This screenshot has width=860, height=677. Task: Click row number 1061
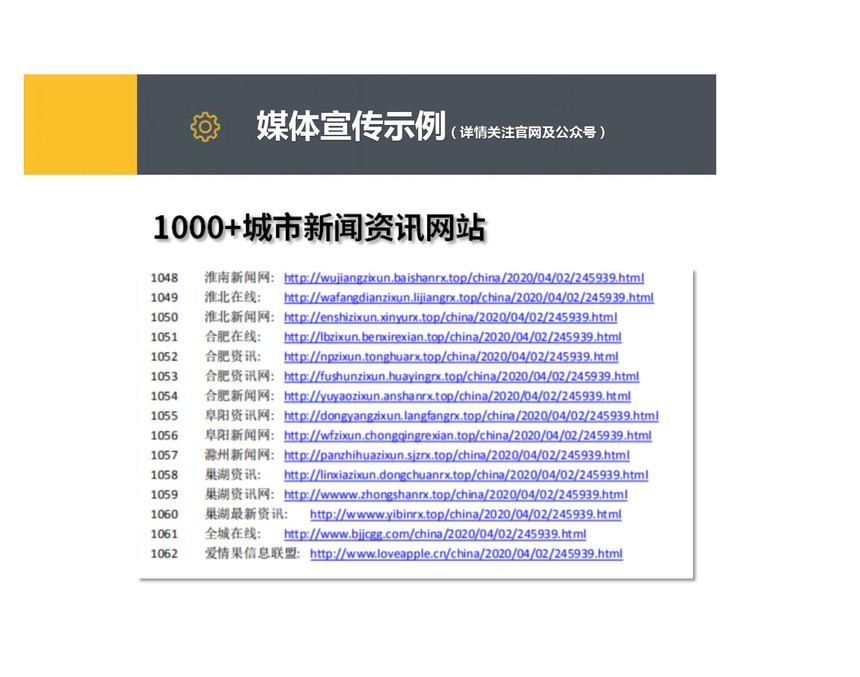coord(165,535)
